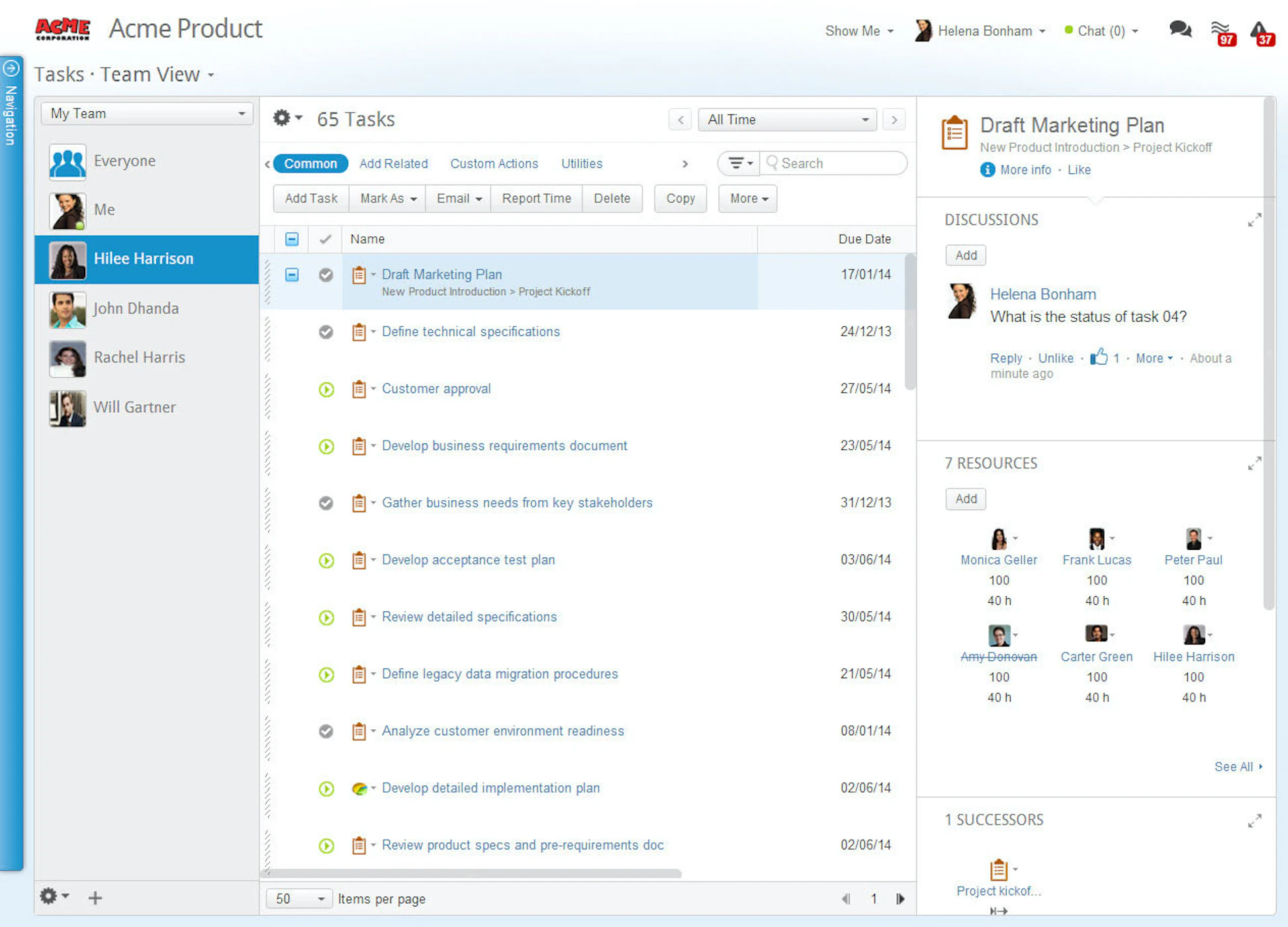Image resolution: width=1288 pixels, height=927 pixels.
Task: Open the Utilities menu
Action: point(580,163)
